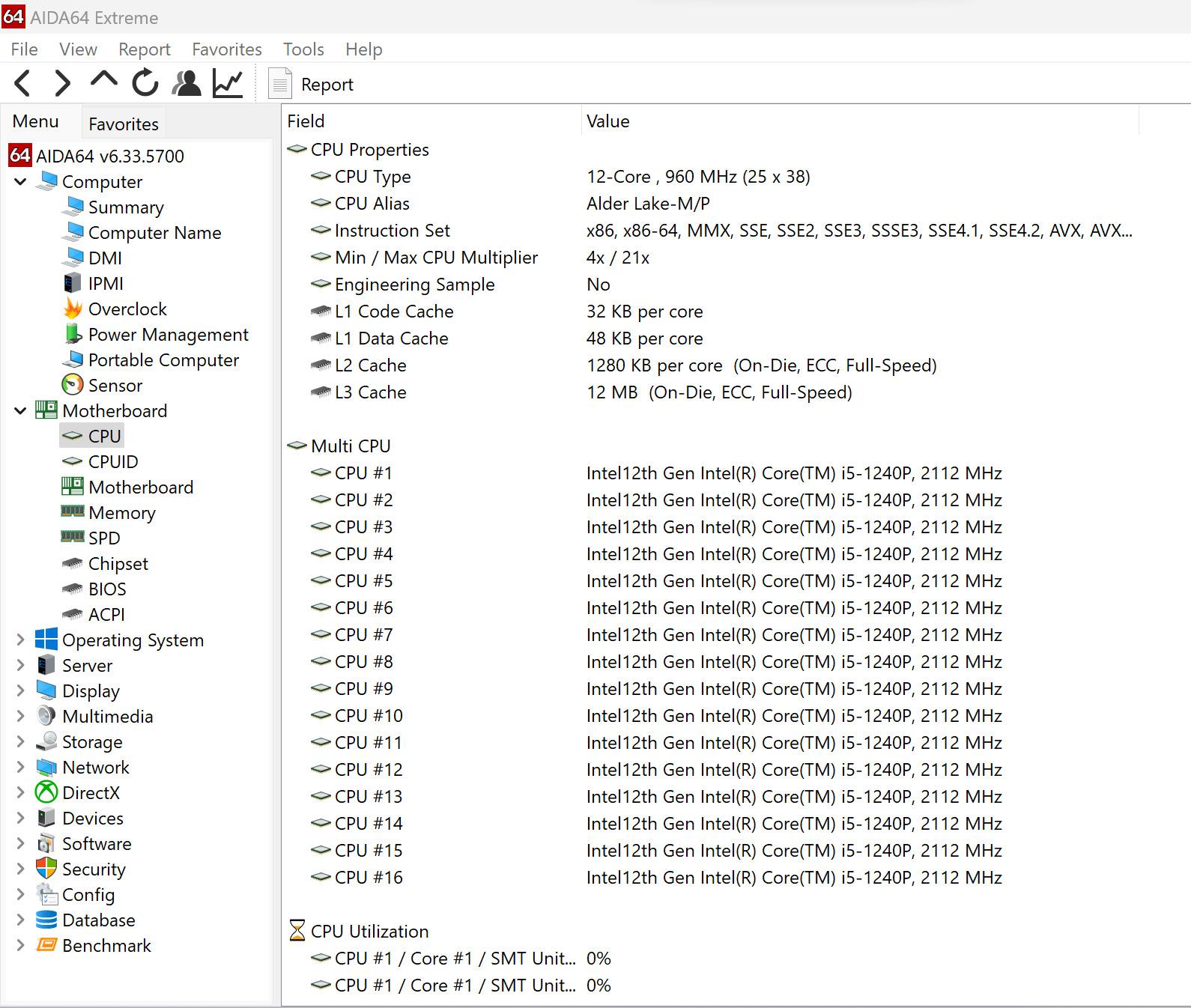Open the BIOS chip icon
The image size is (1191, 1008).
point(73,589)
